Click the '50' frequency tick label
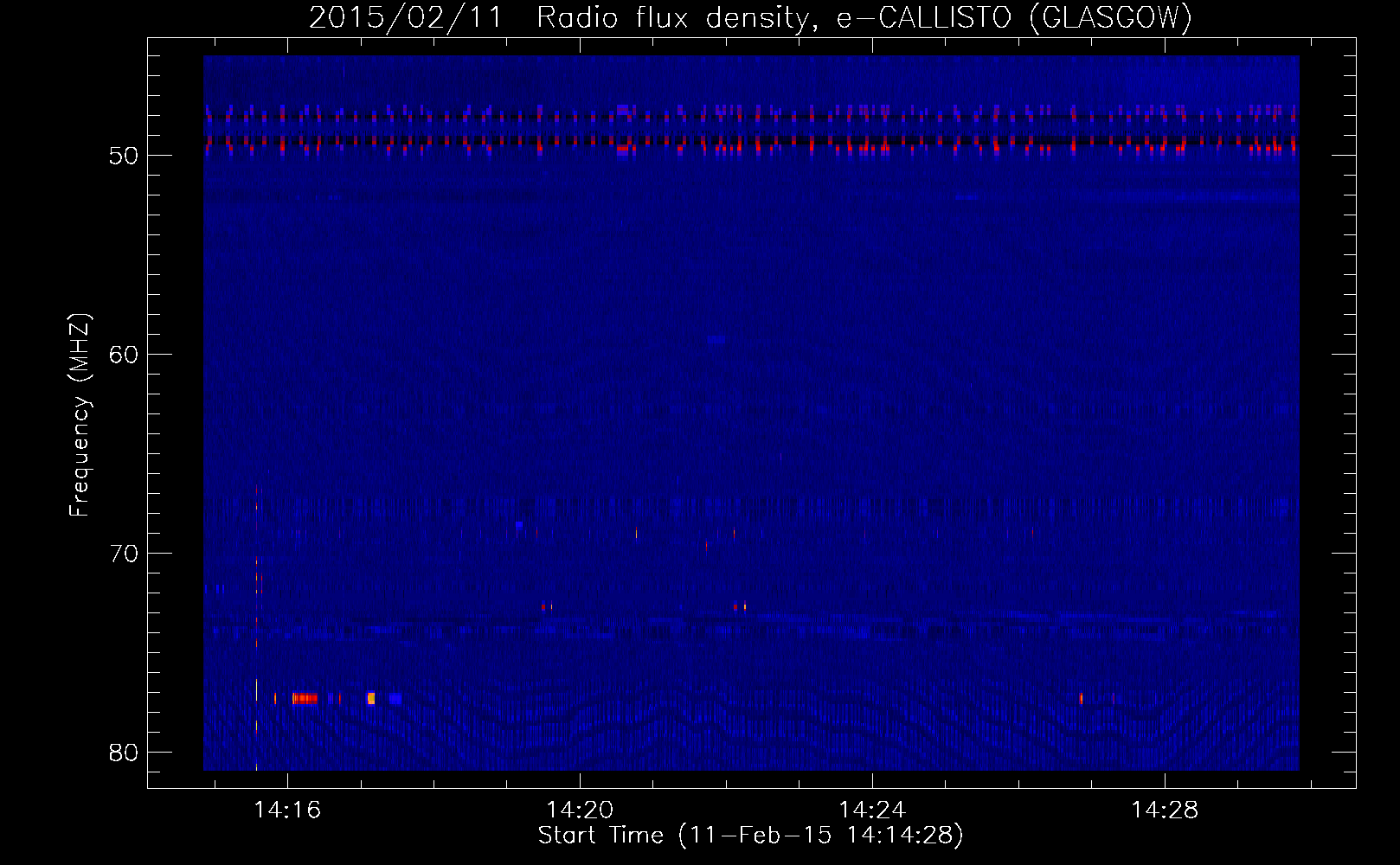The height and width of the screenshot is (865, 1400). (x=124, y=156)
